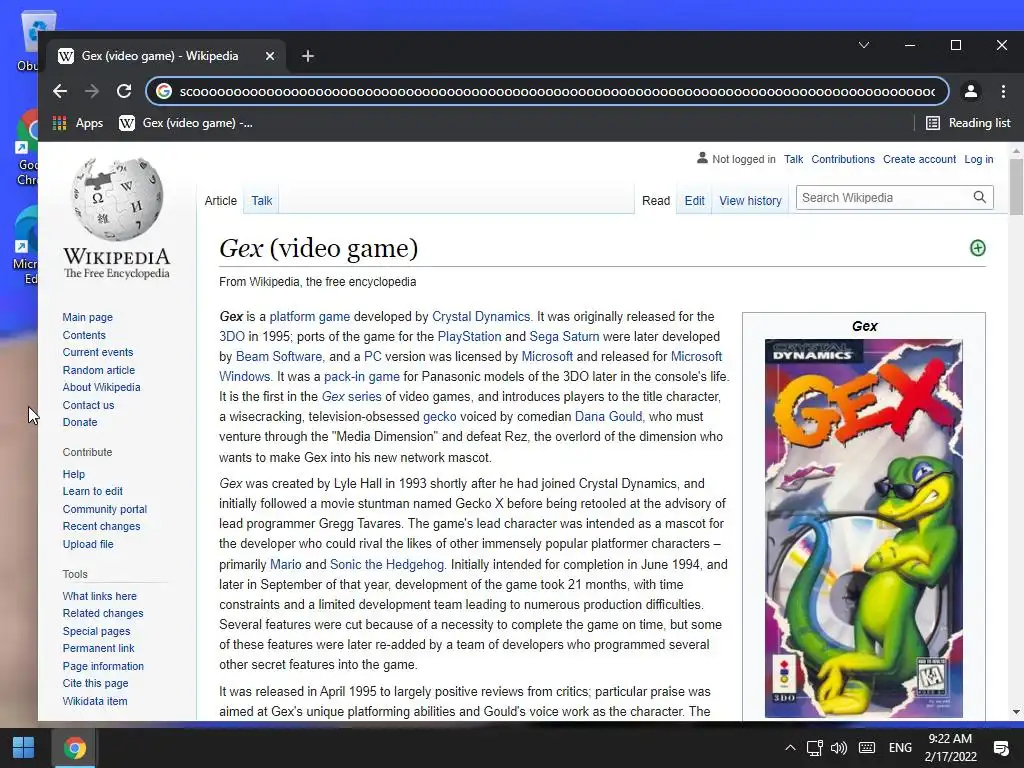Open the Gex bookmark in bookmarks bar

coord(186,123)
